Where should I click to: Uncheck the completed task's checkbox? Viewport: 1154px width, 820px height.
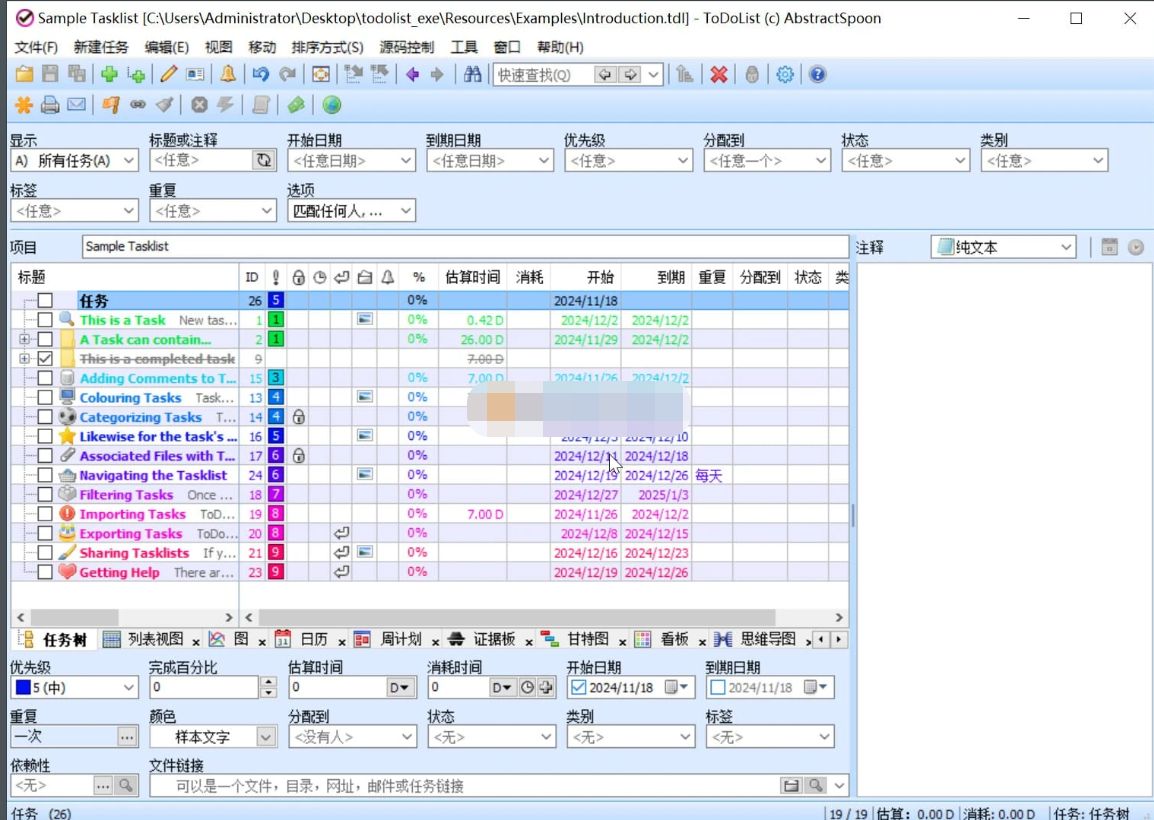pos(45,358)
